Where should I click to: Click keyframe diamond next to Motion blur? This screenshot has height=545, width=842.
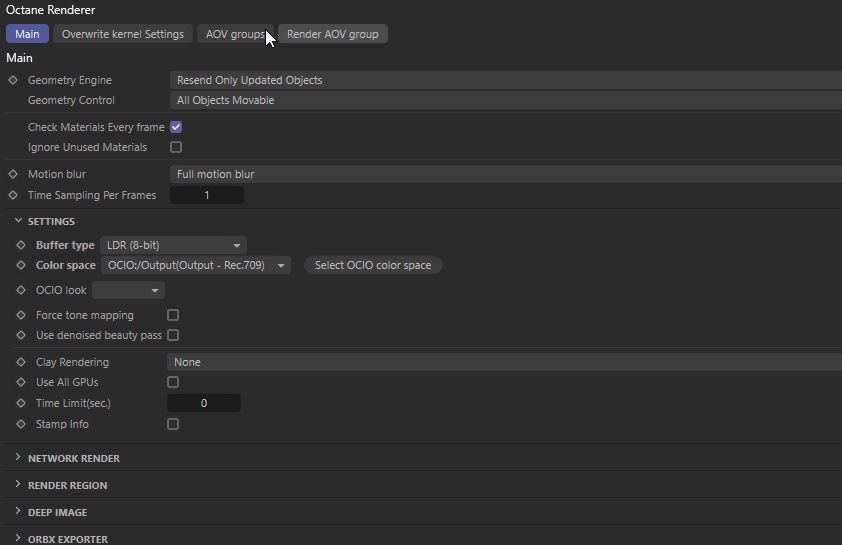coord(13,174)
